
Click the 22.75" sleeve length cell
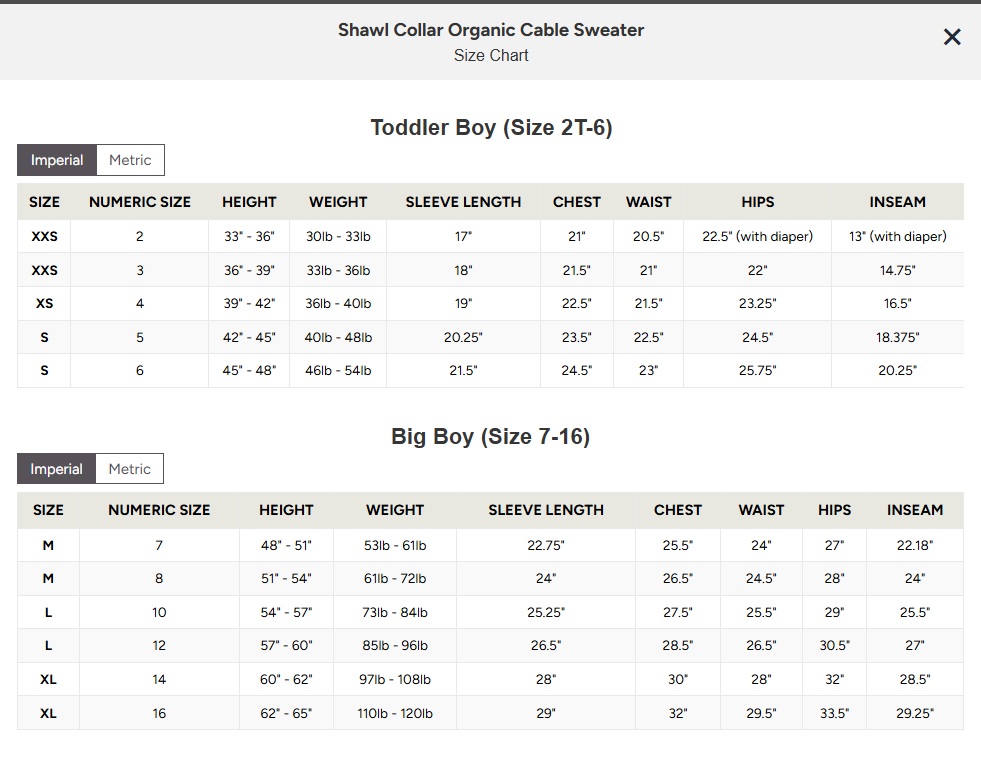pos(546,545)
